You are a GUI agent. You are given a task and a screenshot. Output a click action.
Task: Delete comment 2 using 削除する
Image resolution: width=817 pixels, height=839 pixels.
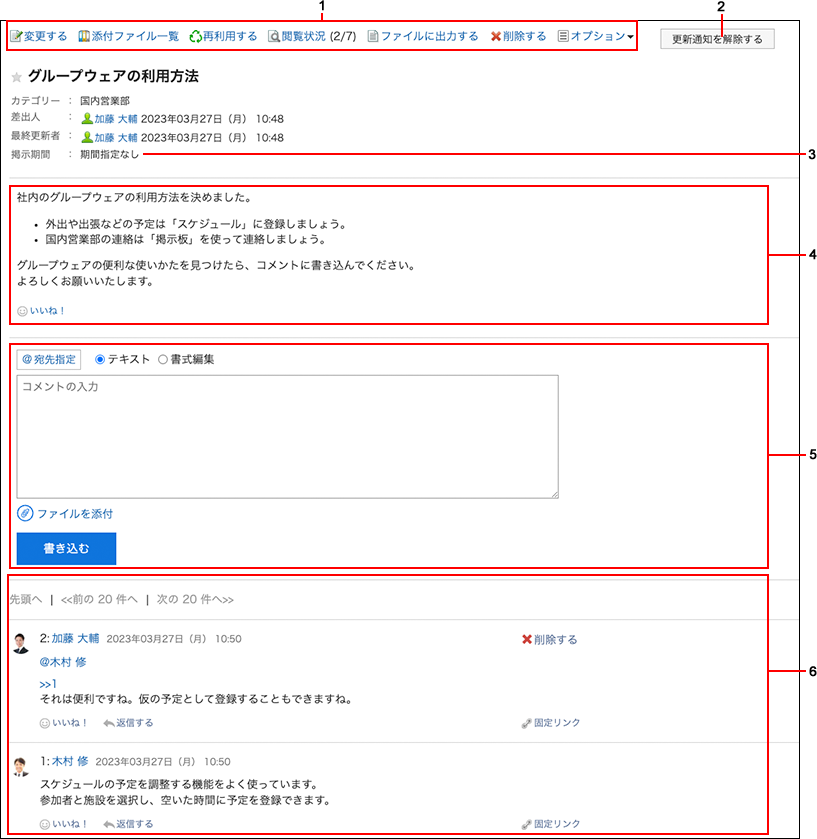click(549, 640)
